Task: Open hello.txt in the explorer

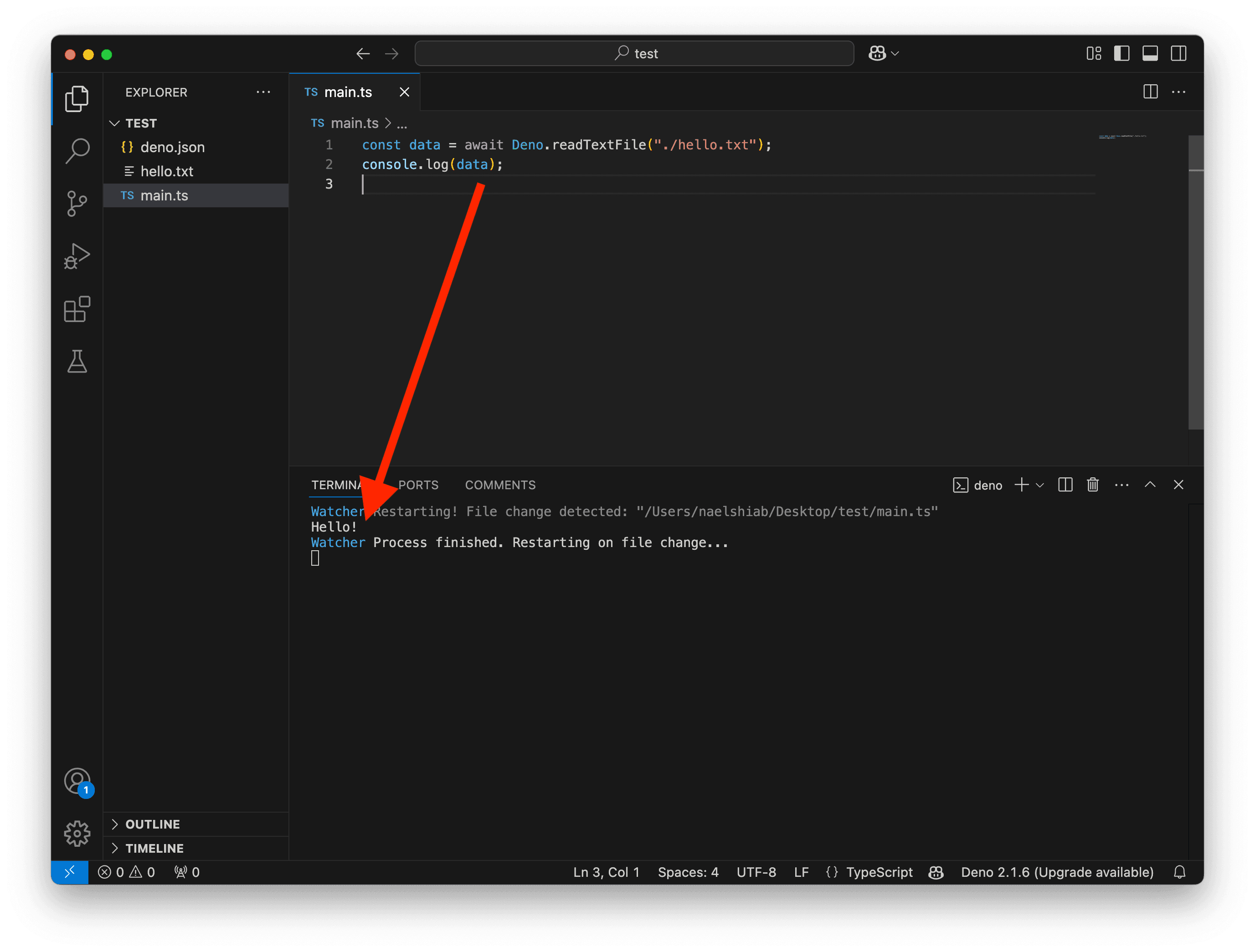Action: 196,171
